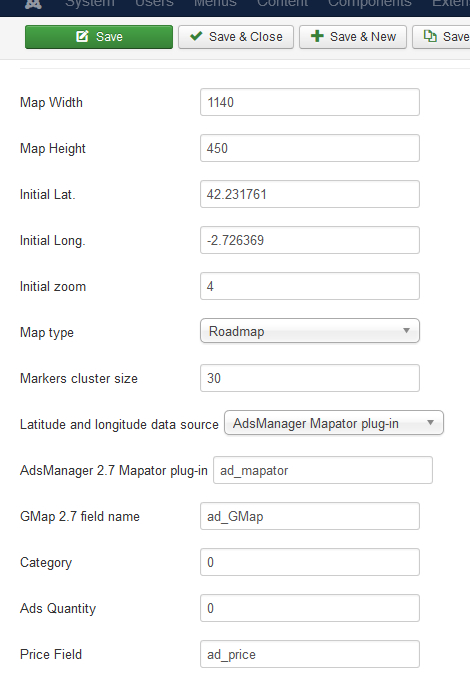Expand the Map type dropdown
This screenshot has height=678, width=470.
(x=310, y=331)
